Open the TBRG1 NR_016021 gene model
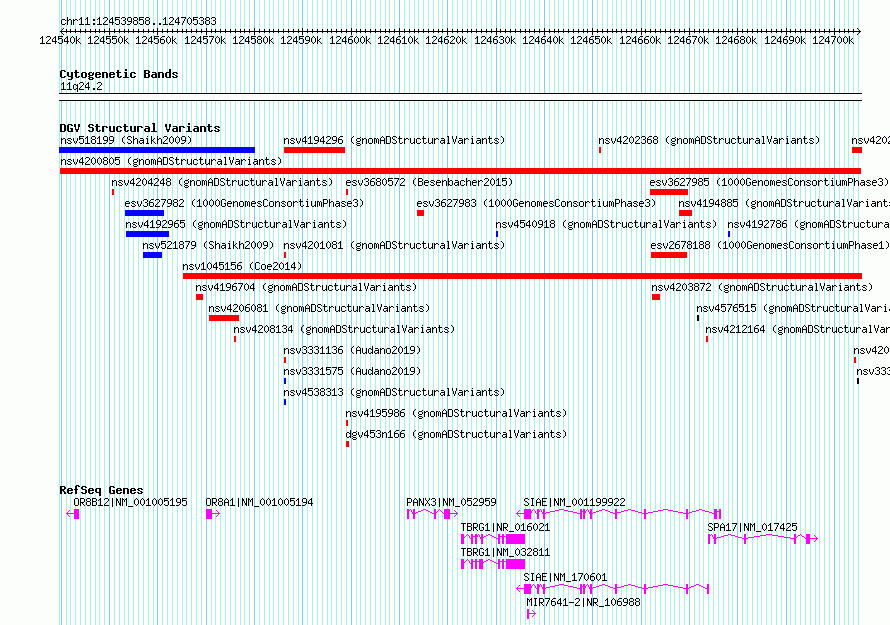 (493, 539)
